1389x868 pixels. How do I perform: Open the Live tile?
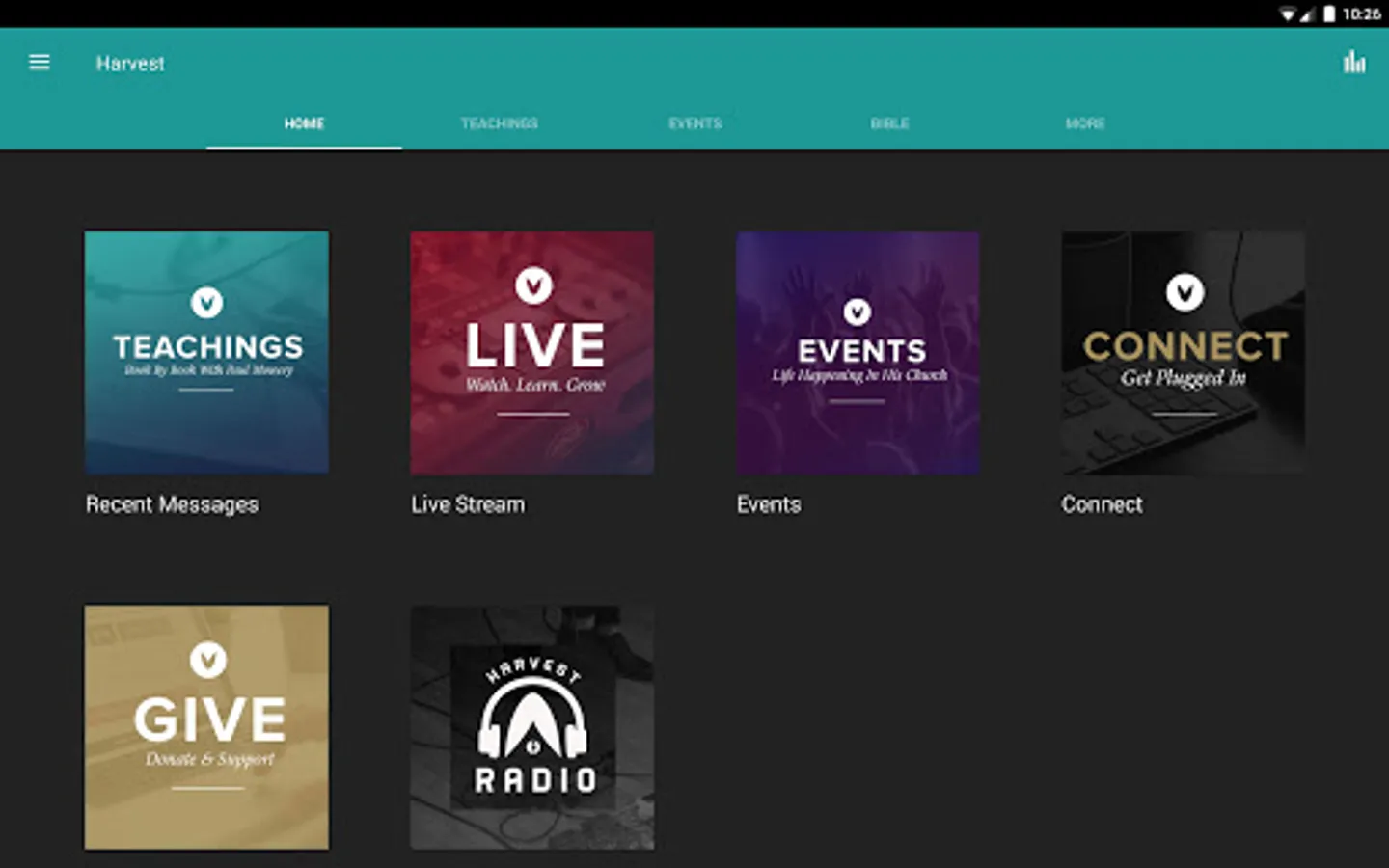(532, 352)
